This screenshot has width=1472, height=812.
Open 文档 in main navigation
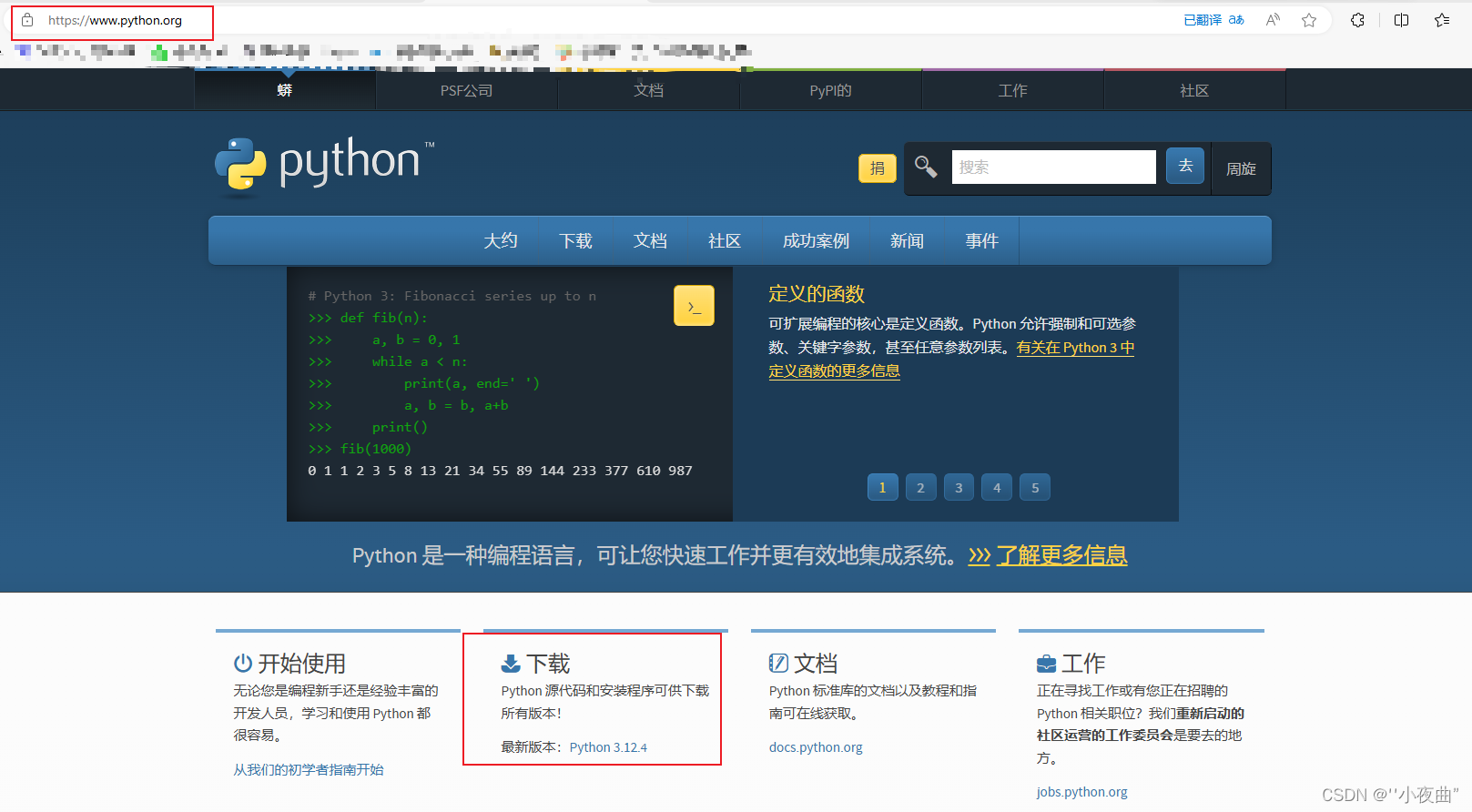tap(650, 240)
